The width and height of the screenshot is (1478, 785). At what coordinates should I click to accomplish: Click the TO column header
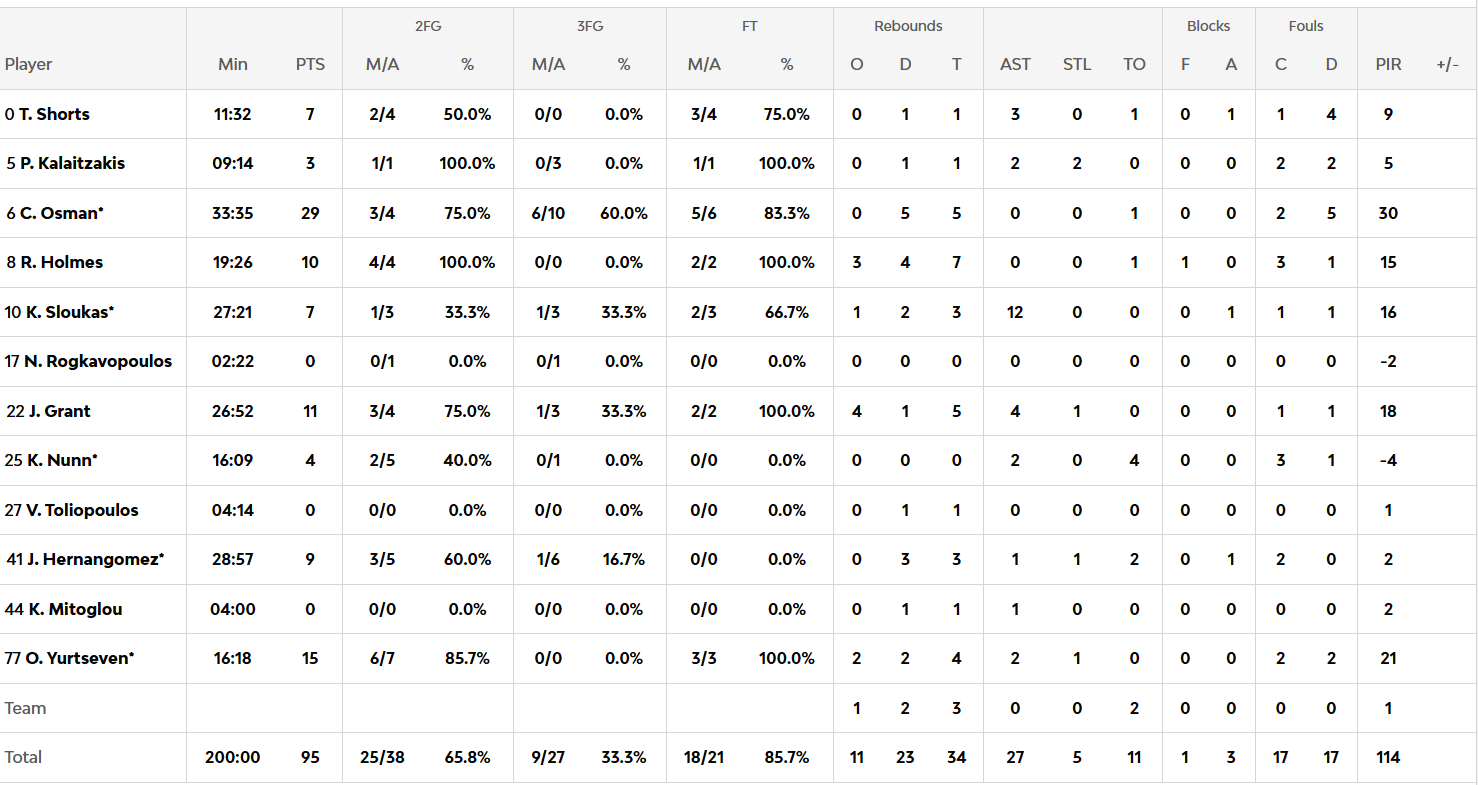(x=1134, y=64)
